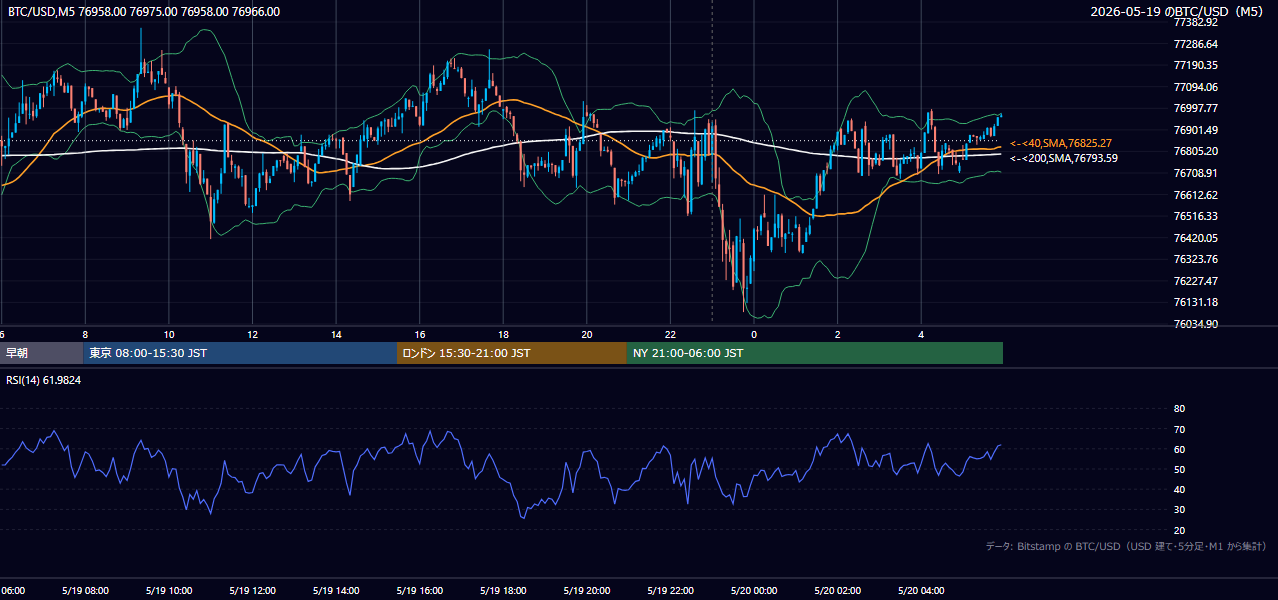Click the 5/19 12:00 time axis label

pos(252,591)
